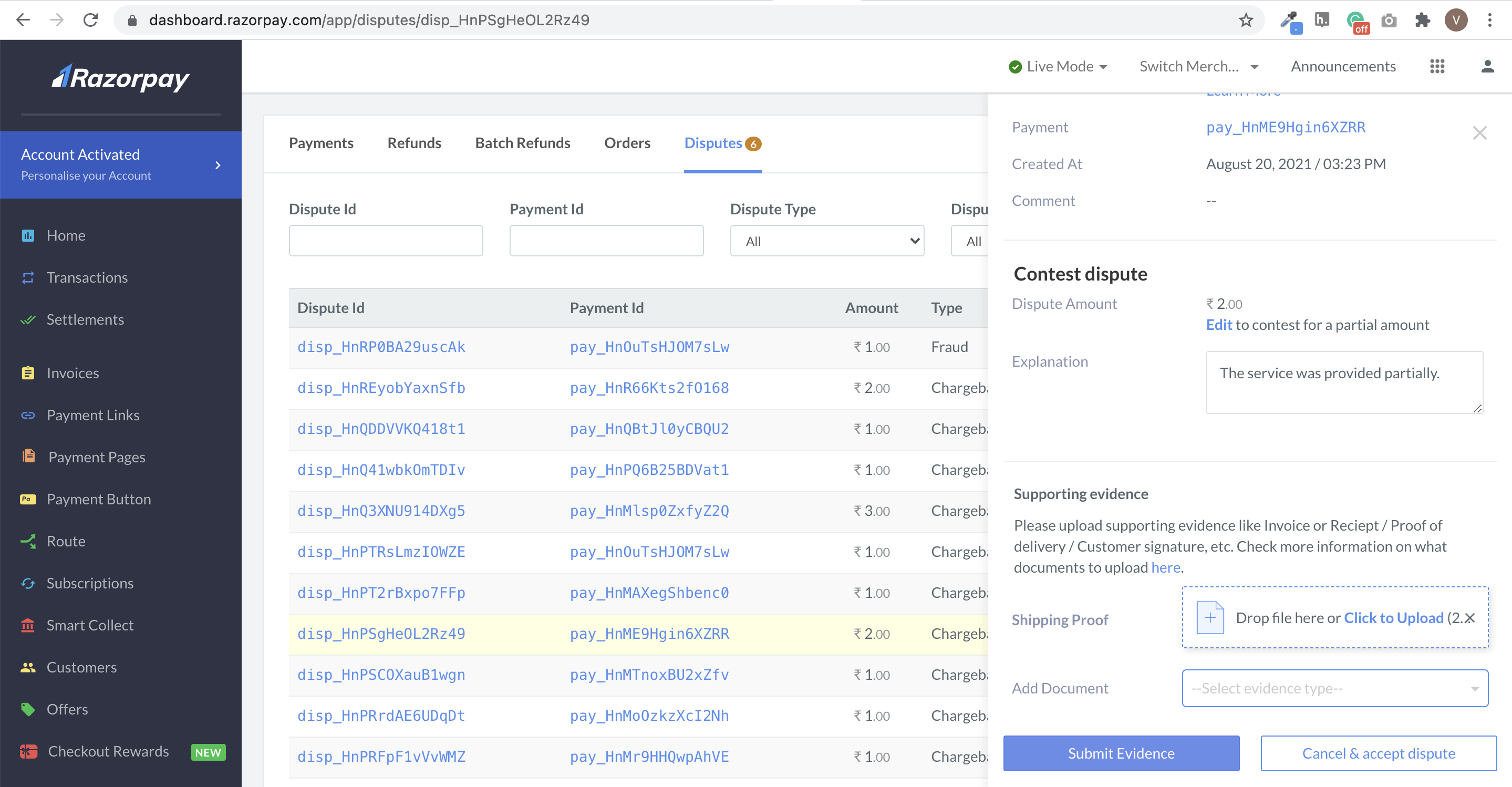Open the Smart Collect bank icon
This screenshot has width=1512, height=787.
(x=28, y=625)
